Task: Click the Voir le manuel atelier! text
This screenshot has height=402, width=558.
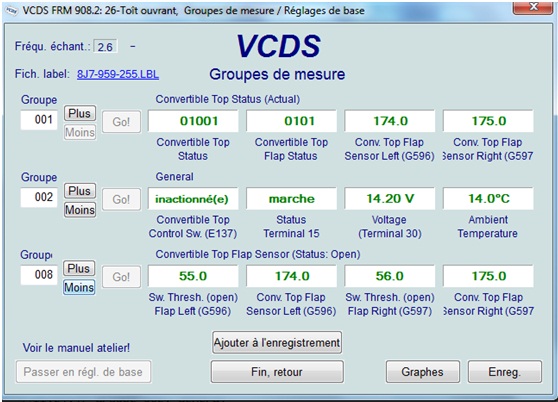Action: pyautogui.click(x=76, y=348)
